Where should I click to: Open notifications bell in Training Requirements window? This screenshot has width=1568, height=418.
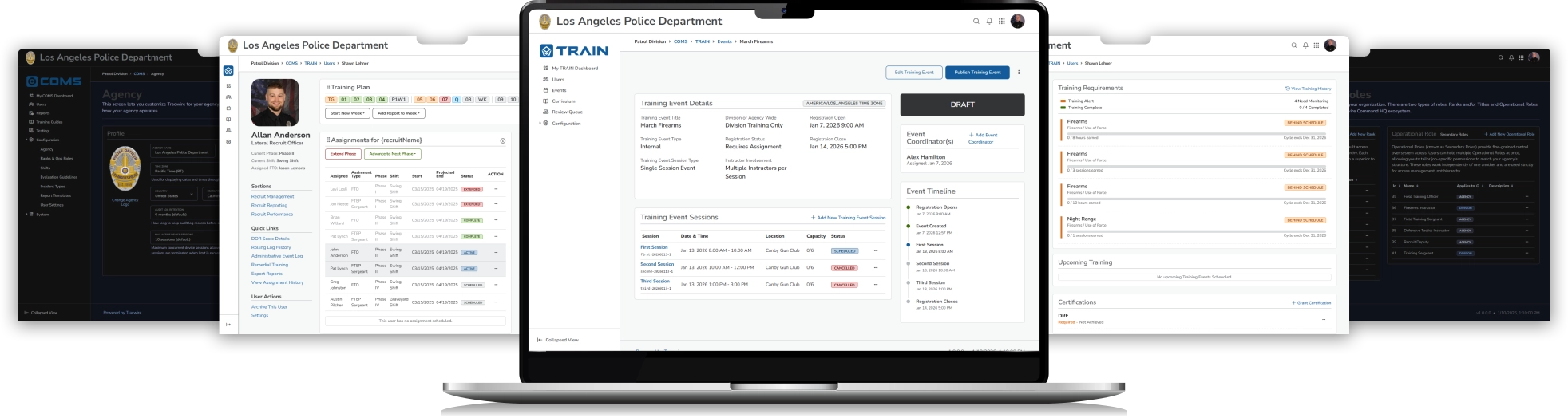[1305, 45]
